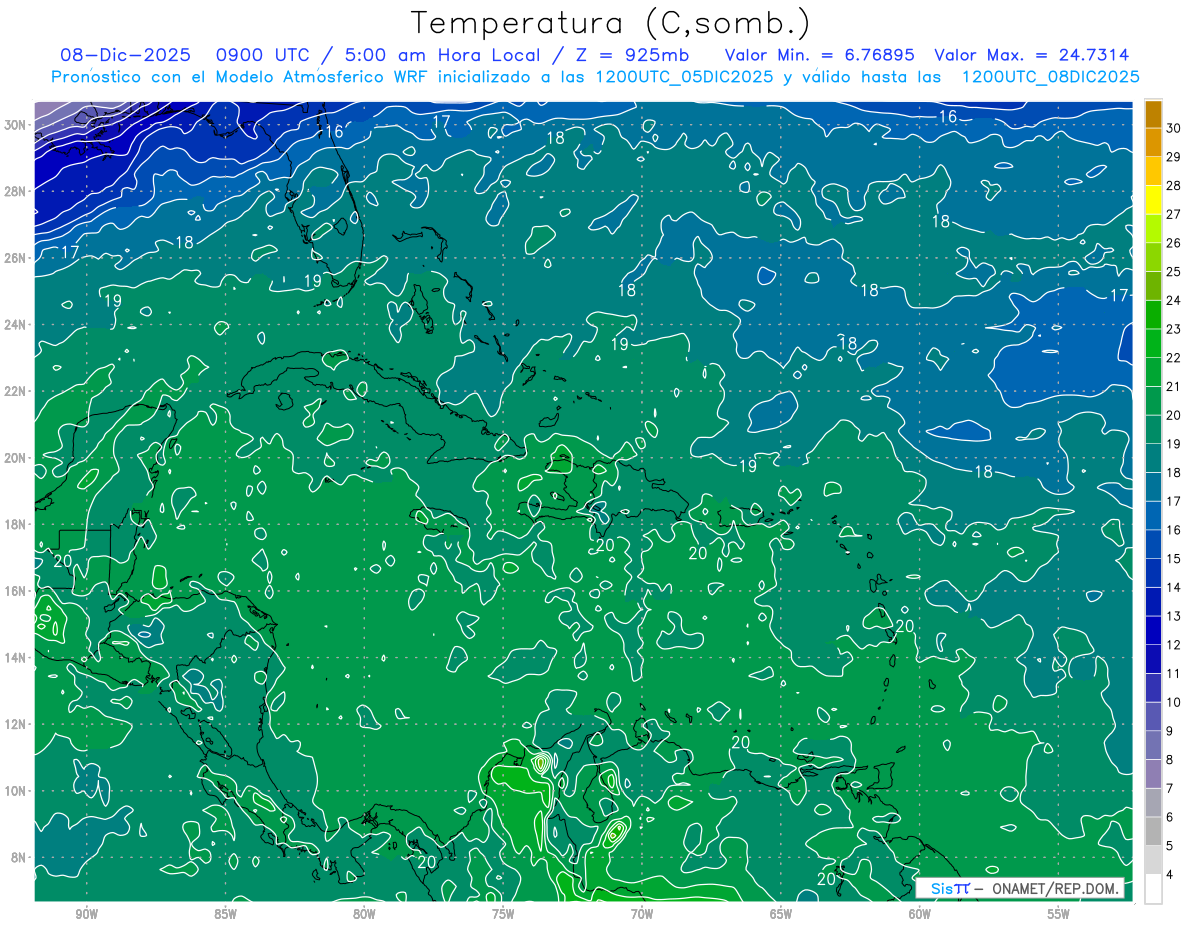
Task: Pick the dark blue legend swatch between 11 and 12
Action: 1153,659
